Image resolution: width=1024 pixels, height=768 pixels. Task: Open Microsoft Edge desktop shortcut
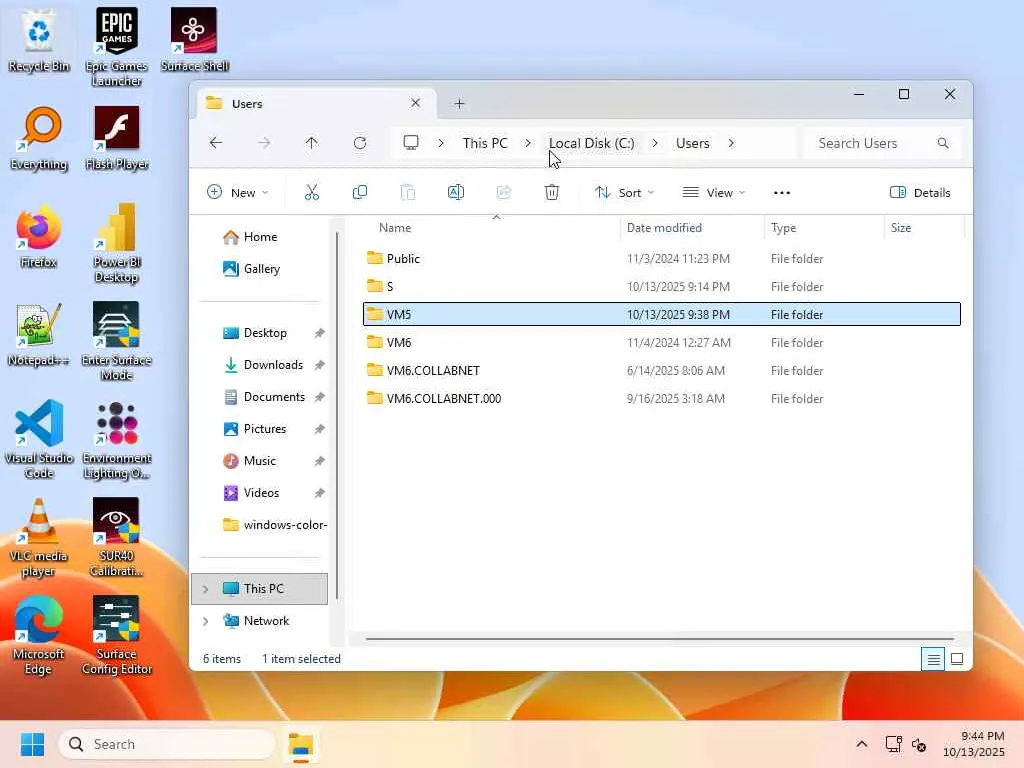click(x=39, y=635)
